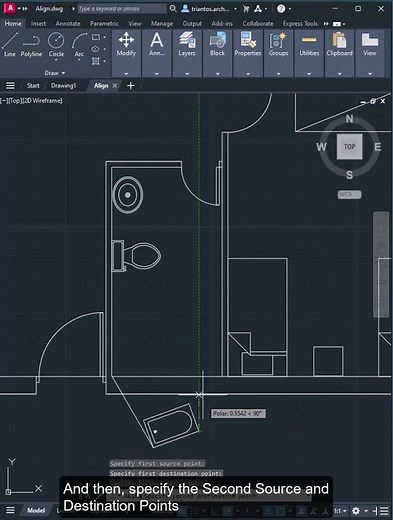This screenshot has height=520, width=393.
Task: Expand the Hatch tool flyout arrow
Action: coord(105,61)
